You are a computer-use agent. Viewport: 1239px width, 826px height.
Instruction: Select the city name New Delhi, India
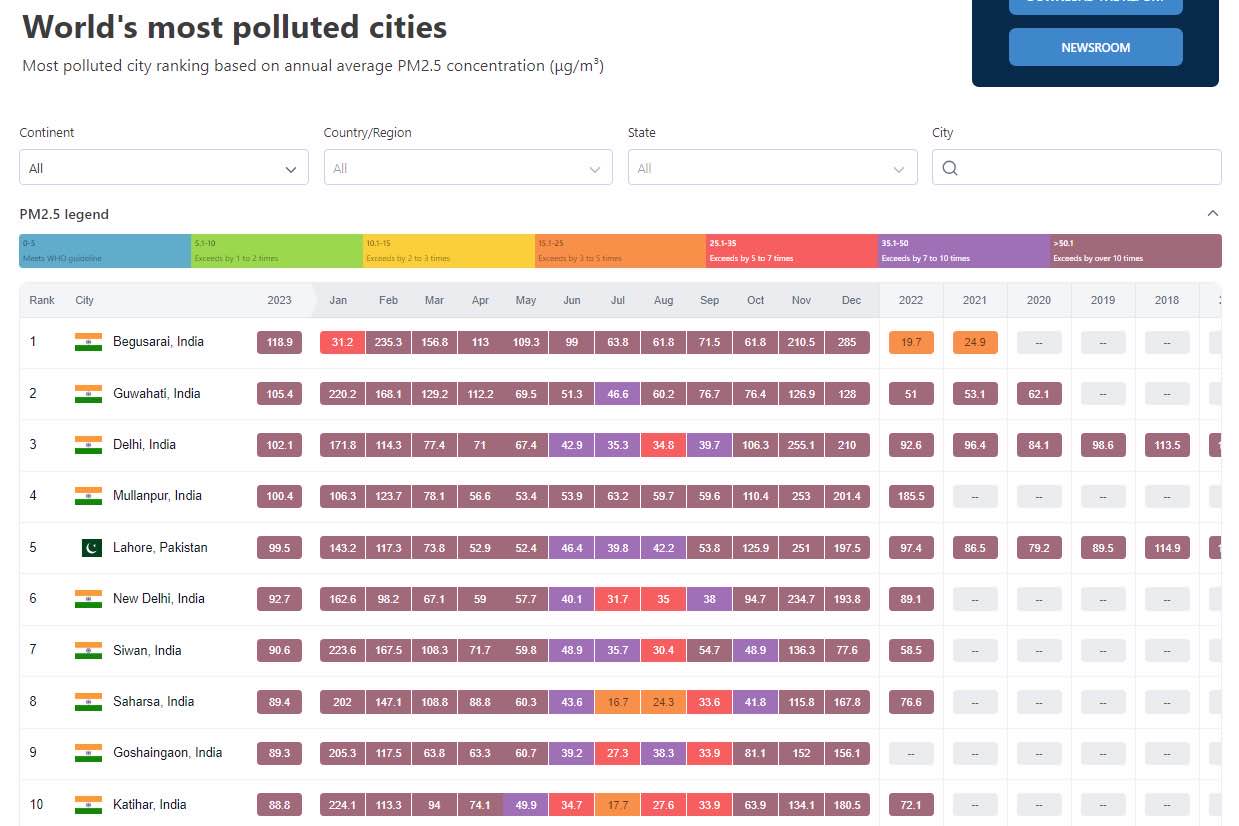click(x=159, y=599)
